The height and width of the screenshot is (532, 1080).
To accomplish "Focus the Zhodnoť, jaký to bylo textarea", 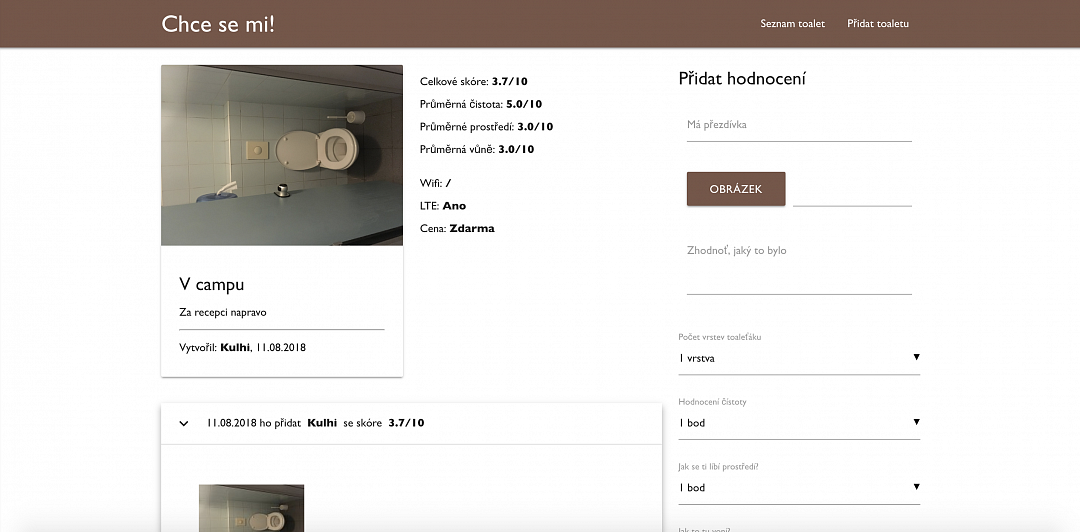I will point(799,268).
